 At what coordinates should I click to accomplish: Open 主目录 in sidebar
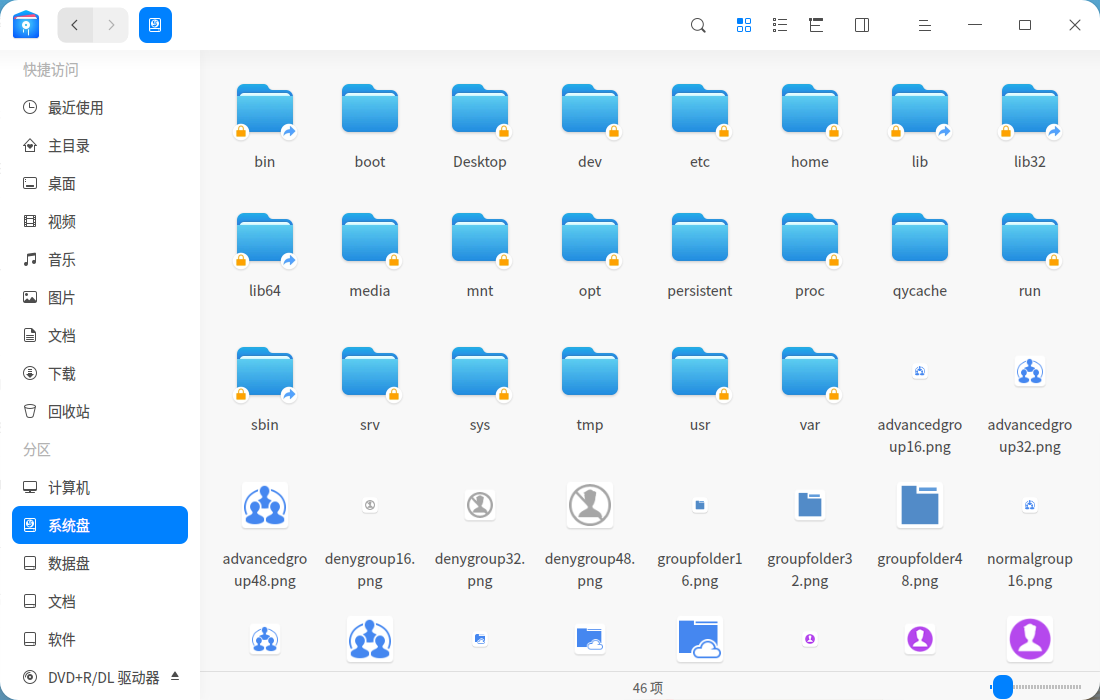point(100,145)
